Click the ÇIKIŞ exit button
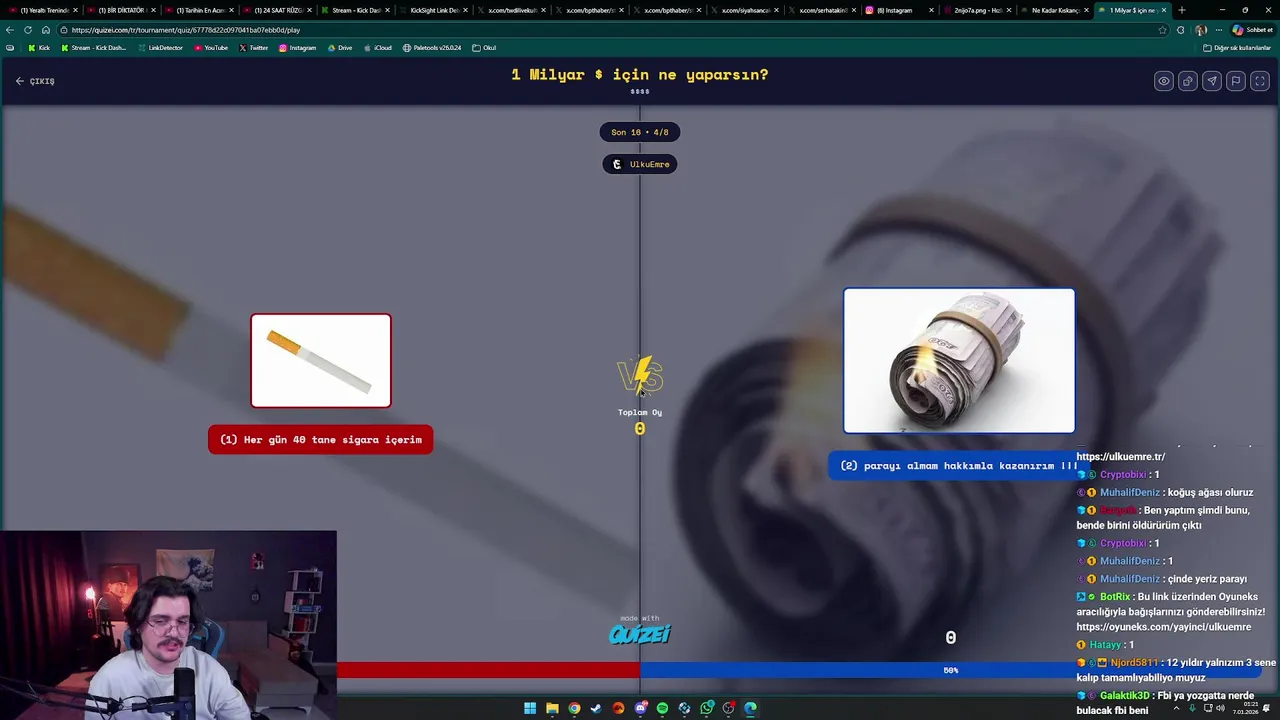This screenshot has height=720, width=1280. point(35,81)
